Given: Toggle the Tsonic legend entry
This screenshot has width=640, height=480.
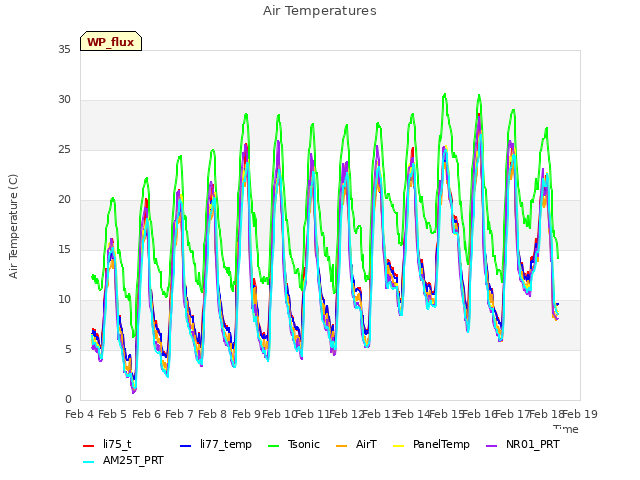Looking at the screenshot, I should coord(293,444).
